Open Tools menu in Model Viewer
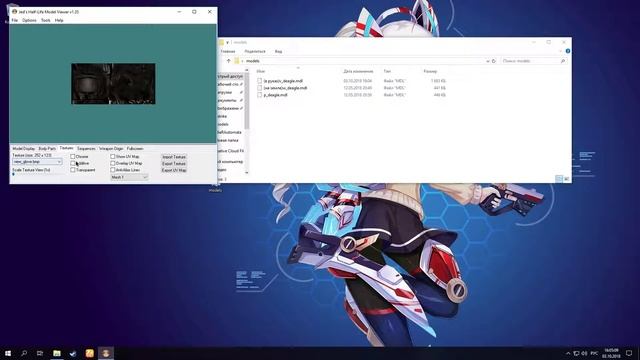The width and height of the screenshot is (640, 360). pos(46,20)
